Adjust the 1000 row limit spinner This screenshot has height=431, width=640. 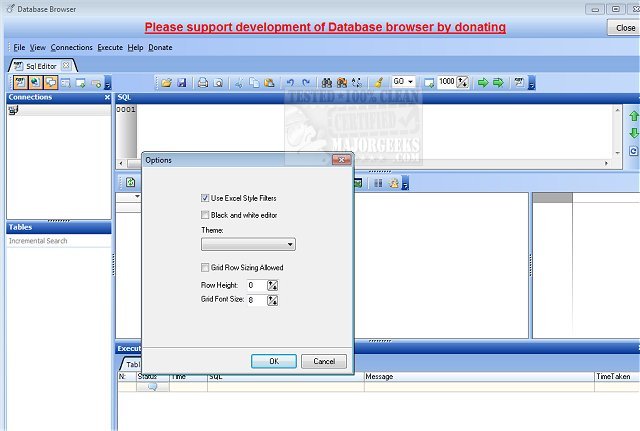462,82
